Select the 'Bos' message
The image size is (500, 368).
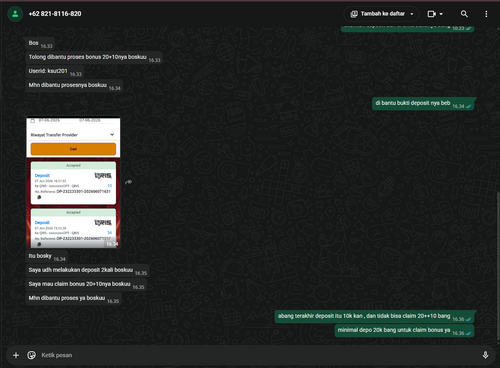point(40,44)
